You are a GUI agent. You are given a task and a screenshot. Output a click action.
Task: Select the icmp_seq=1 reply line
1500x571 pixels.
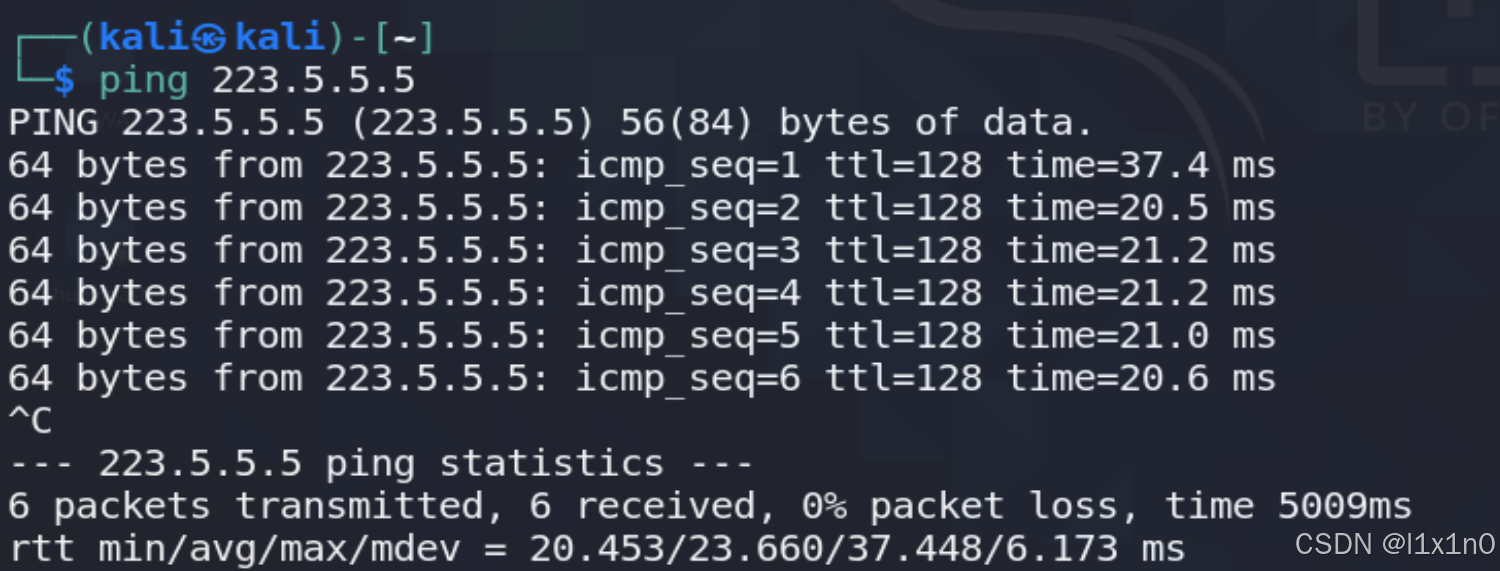point(642,166)
